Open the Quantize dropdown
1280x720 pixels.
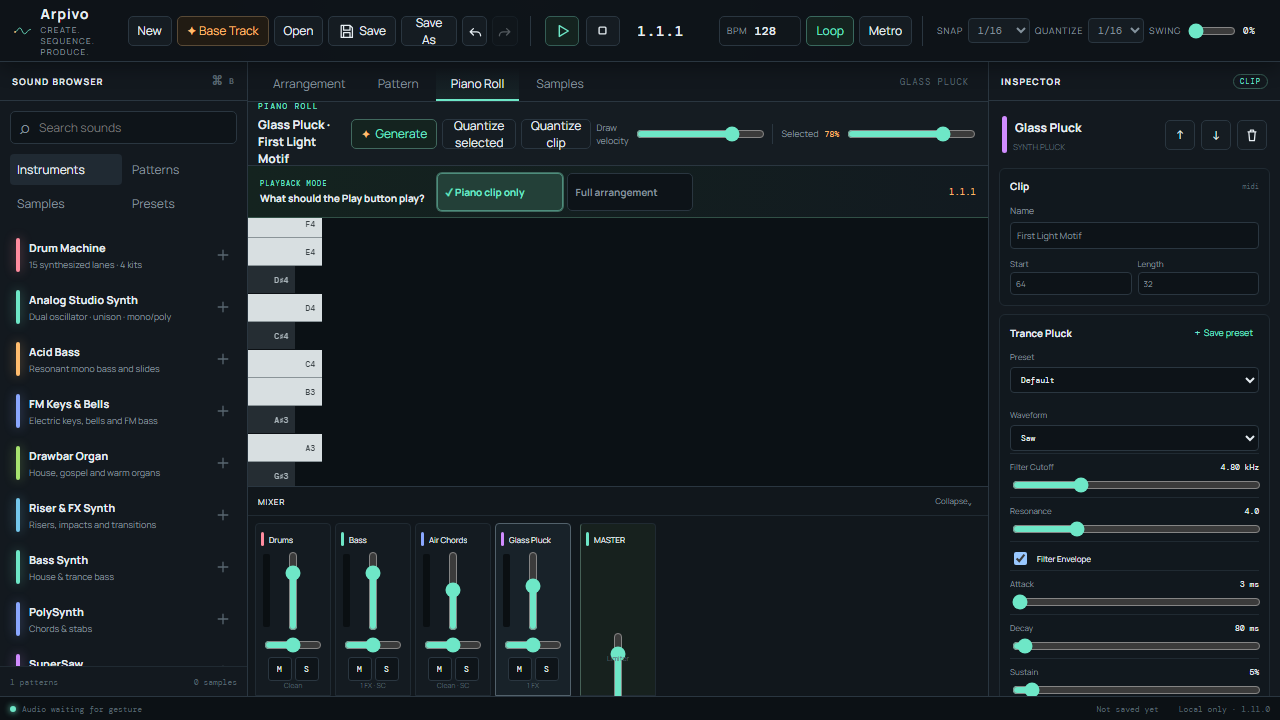click(x=1116, y=31)
